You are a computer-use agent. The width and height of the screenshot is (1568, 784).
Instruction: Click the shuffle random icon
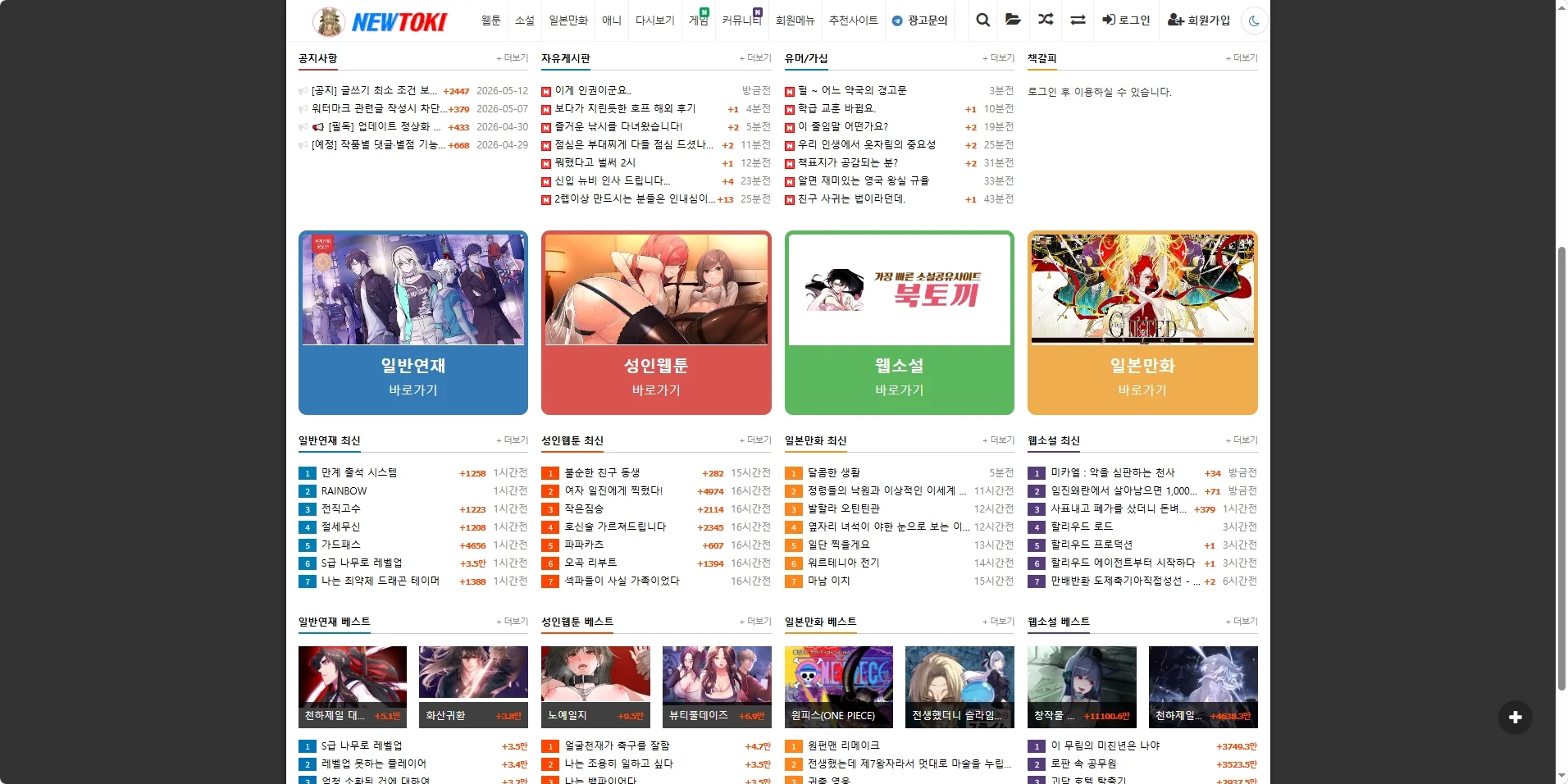coord(1046,20)
